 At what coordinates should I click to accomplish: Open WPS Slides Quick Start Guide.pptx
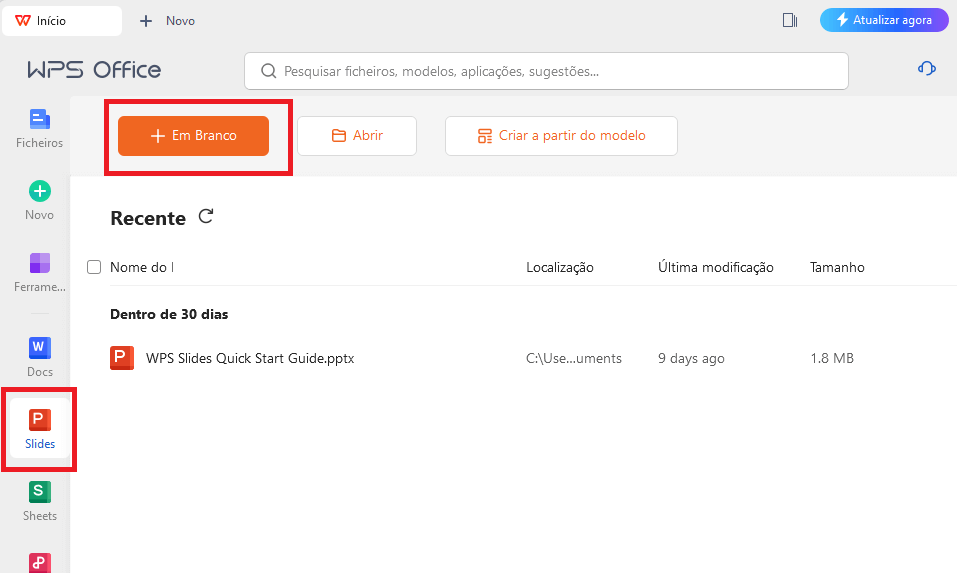[x=249, y=358]
